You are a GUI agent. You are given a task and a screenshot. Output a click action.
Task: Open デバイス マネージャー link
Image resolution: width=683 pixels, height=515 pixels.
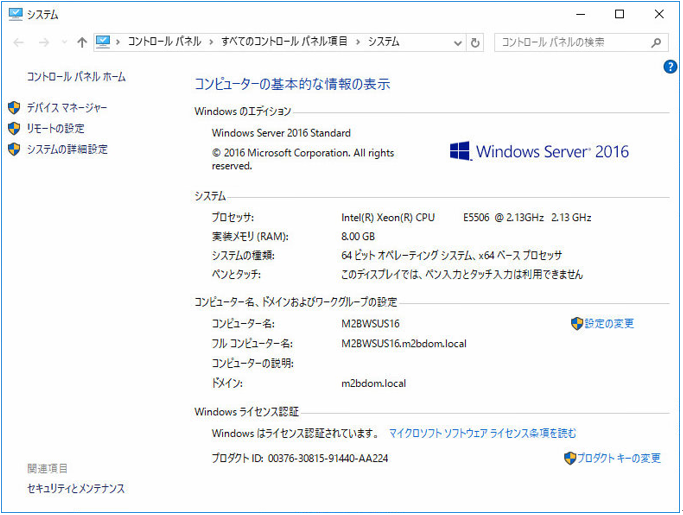pos(67,108)
